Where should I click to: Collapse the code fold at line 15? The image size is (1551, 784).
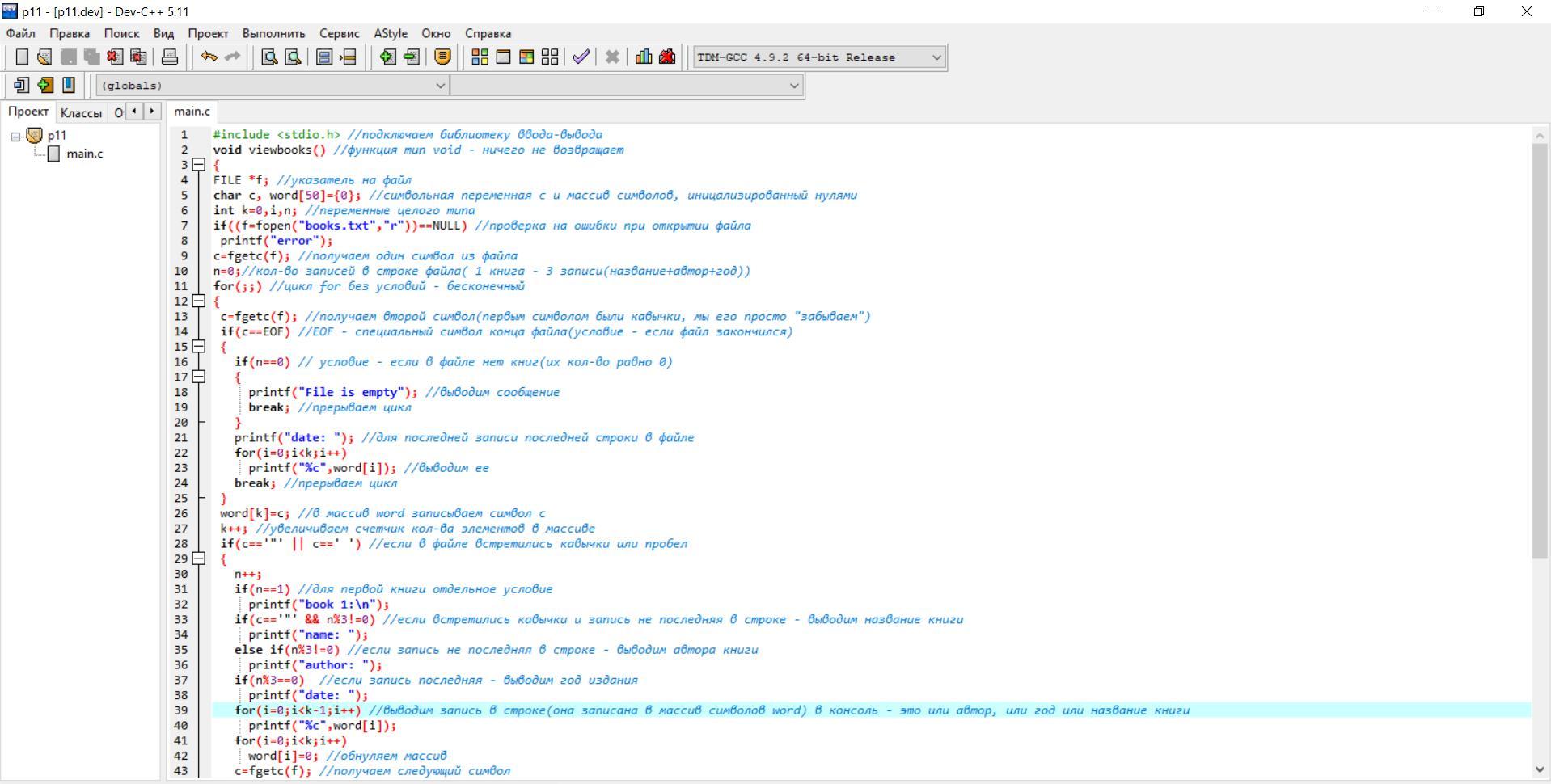[198, 347]
